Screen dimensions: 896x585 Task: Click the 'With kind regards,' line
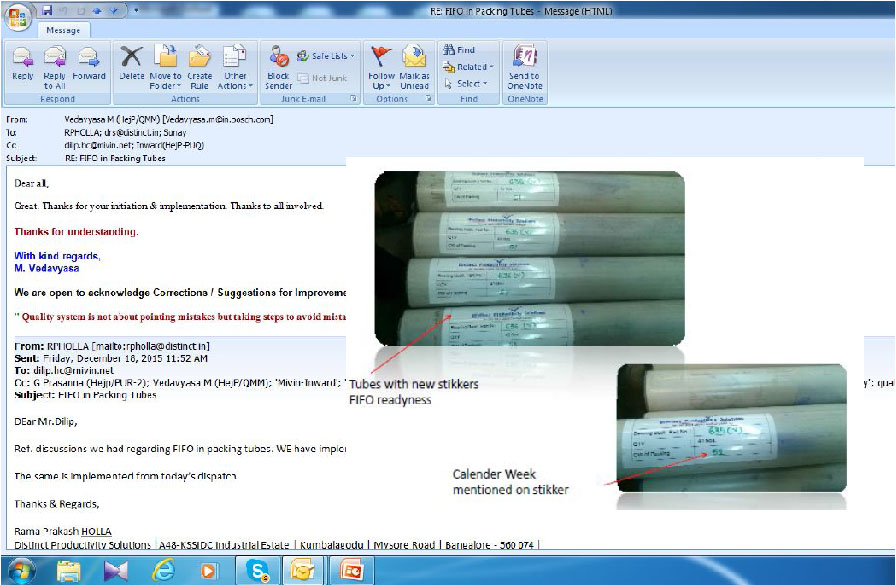[57, 255]
